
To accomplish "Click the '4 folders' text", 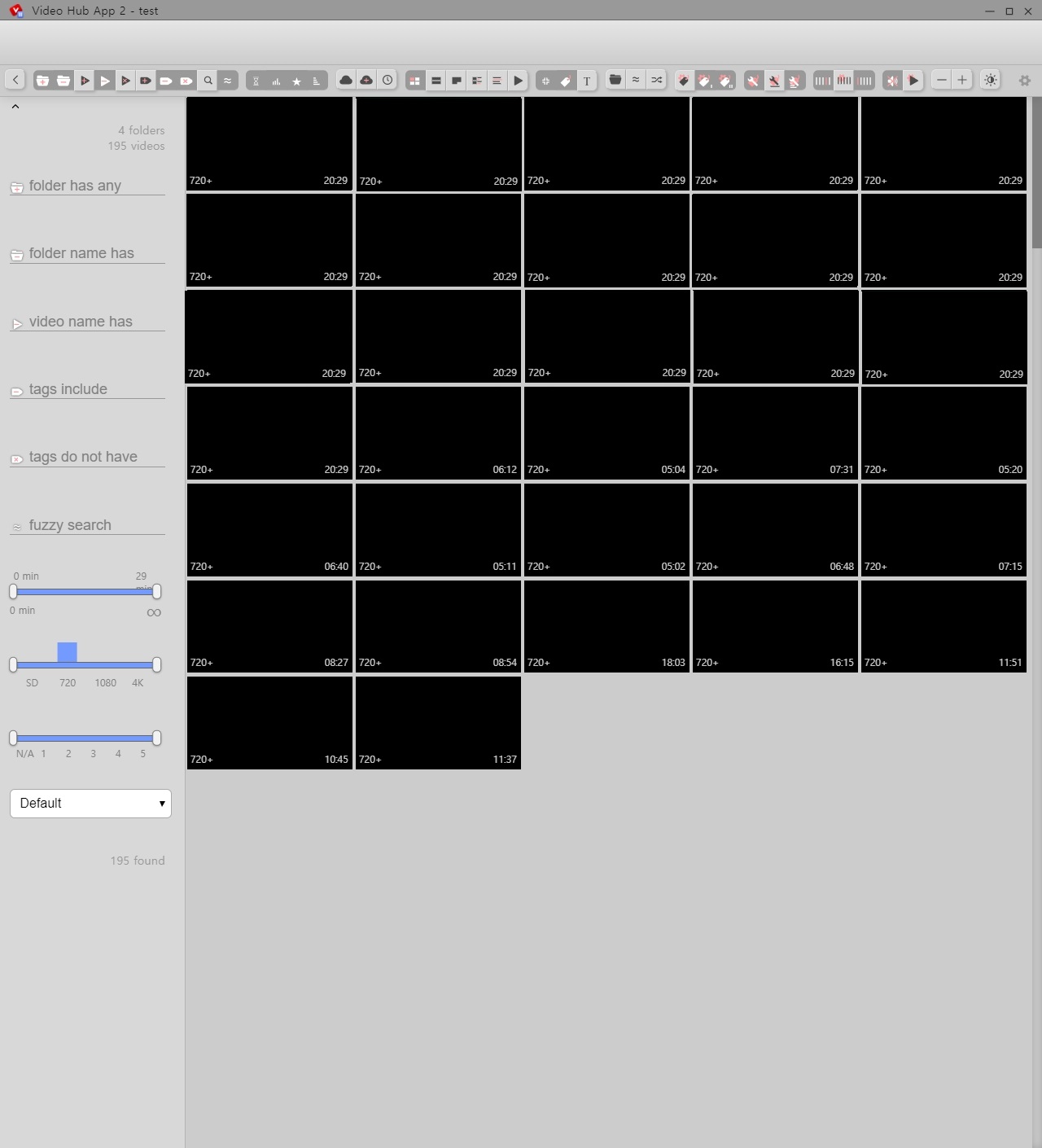I will [141, 130].
